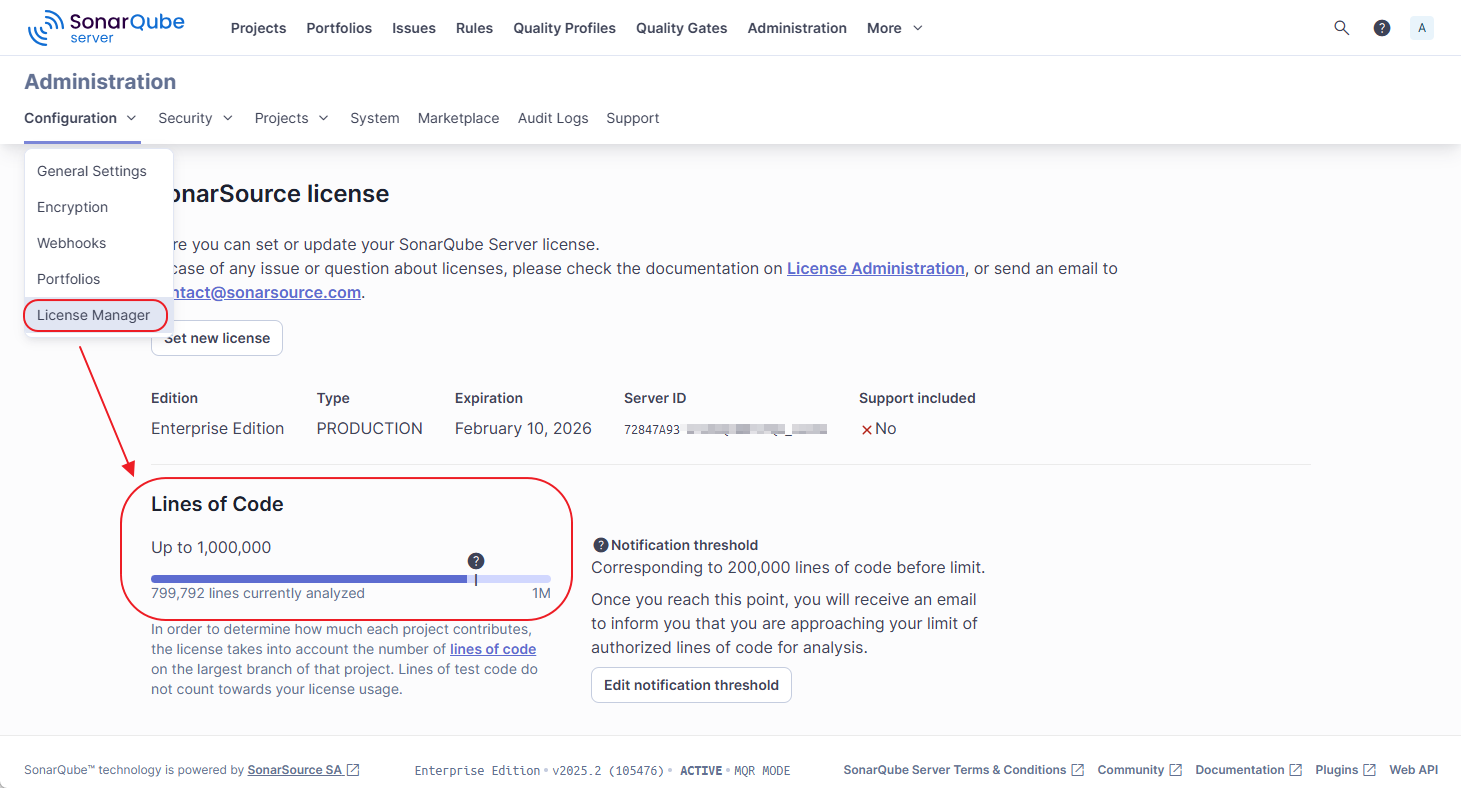Open the search magnifier icon
The image size is (1461, 788).
click(x=1342, y=28)
